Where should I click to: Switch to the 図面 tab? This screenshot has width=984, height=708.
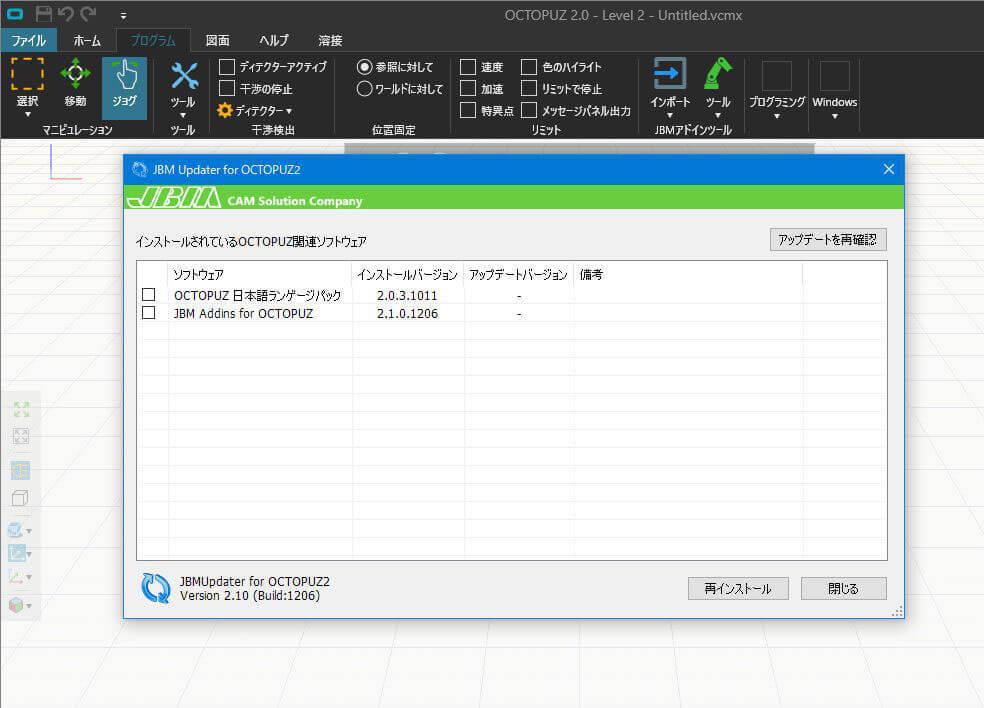(217, 40)
